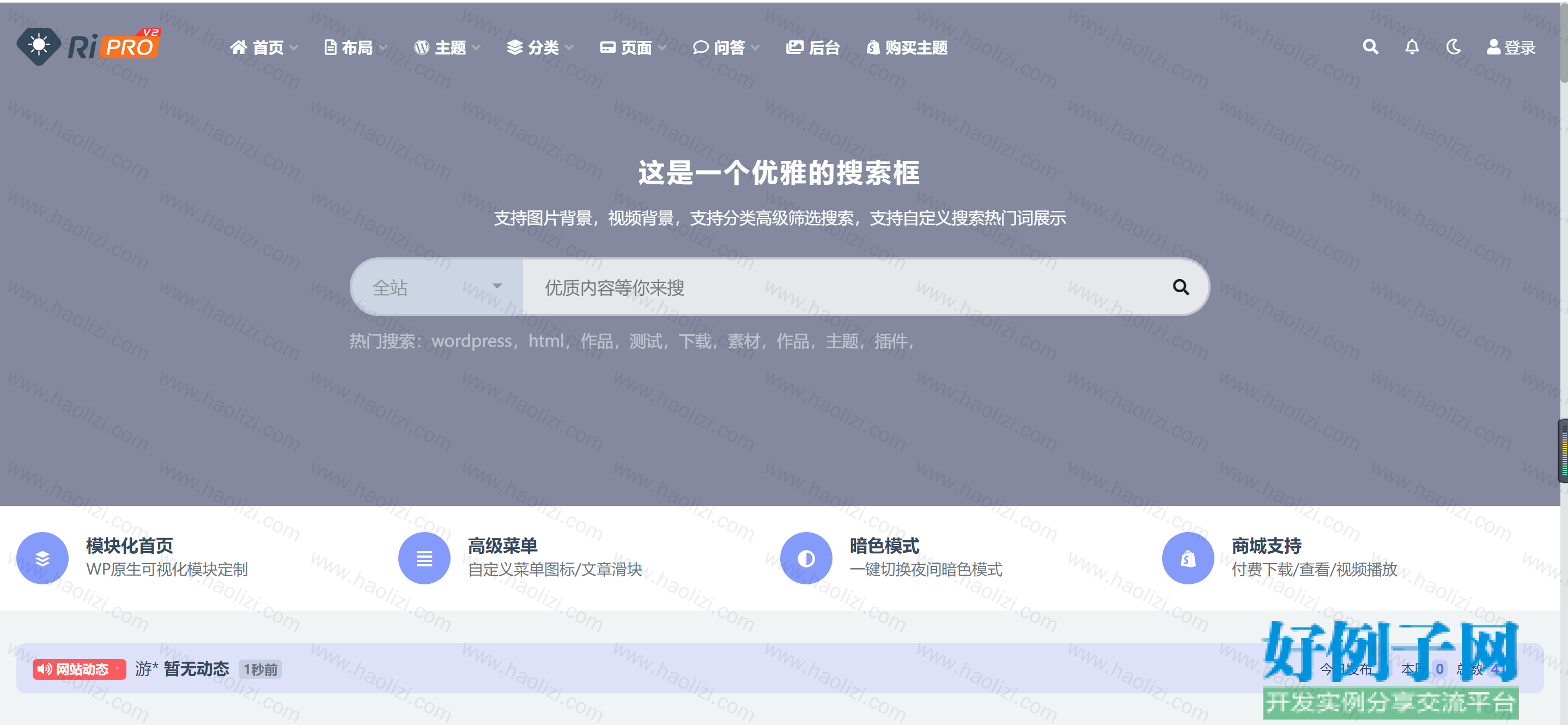Open the header search magnifier icon
Viewport: 1568px width, 725px height.
1370,47
